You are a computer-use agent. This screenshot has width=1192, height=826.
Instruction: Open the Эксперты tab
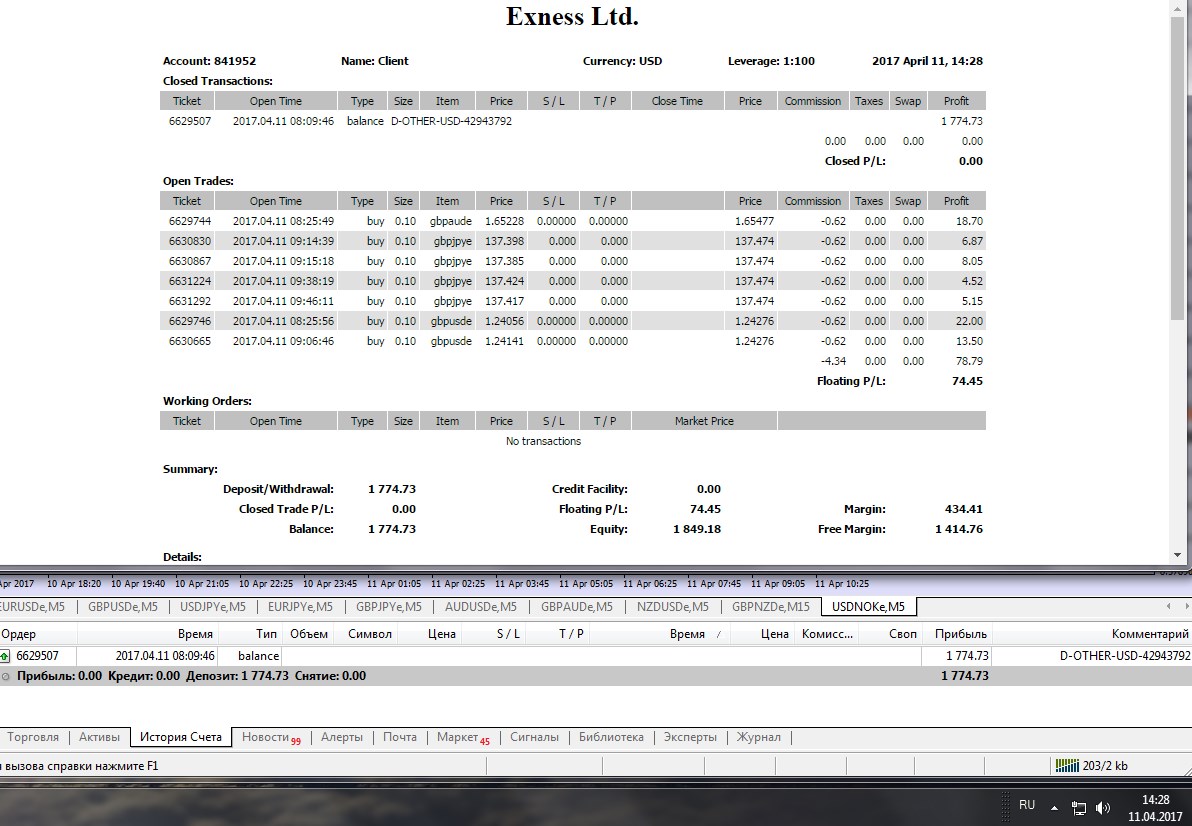click(x=690, y=737)
